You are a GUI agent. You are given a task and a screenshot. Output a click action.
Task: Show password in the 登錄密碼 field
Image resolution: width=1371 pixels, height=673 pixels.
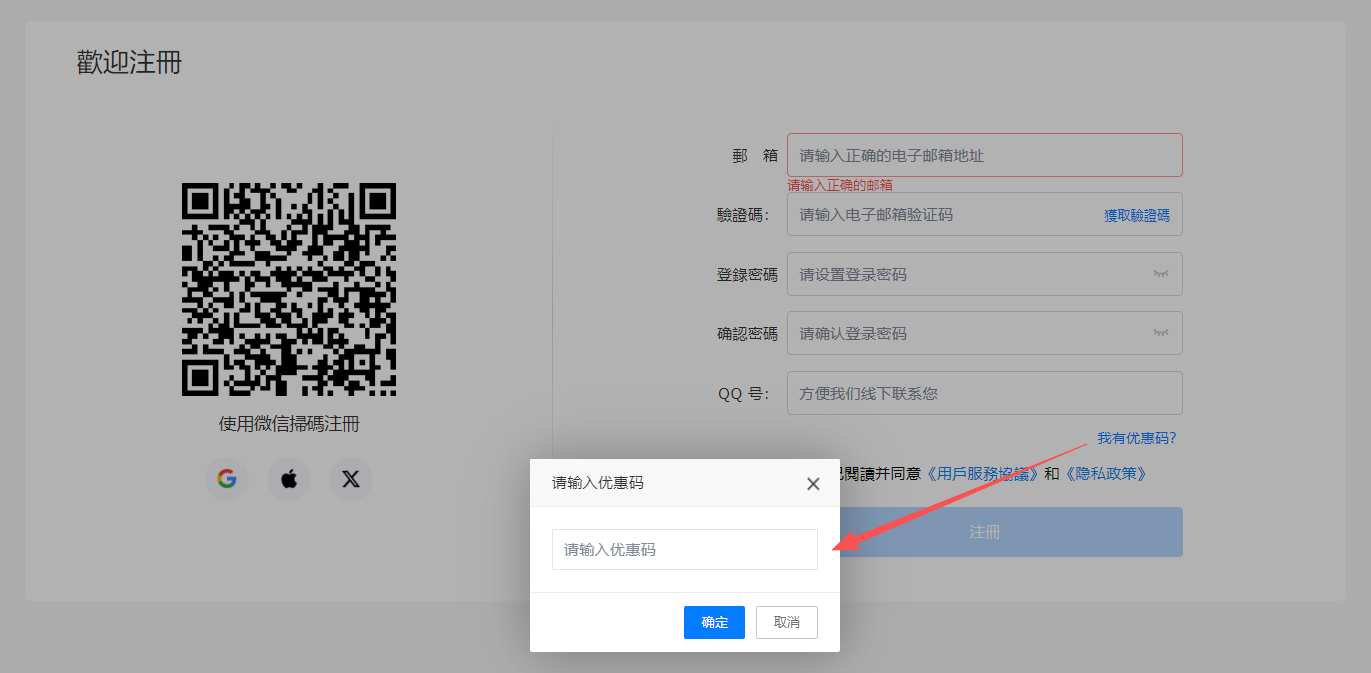(1160, 273)
